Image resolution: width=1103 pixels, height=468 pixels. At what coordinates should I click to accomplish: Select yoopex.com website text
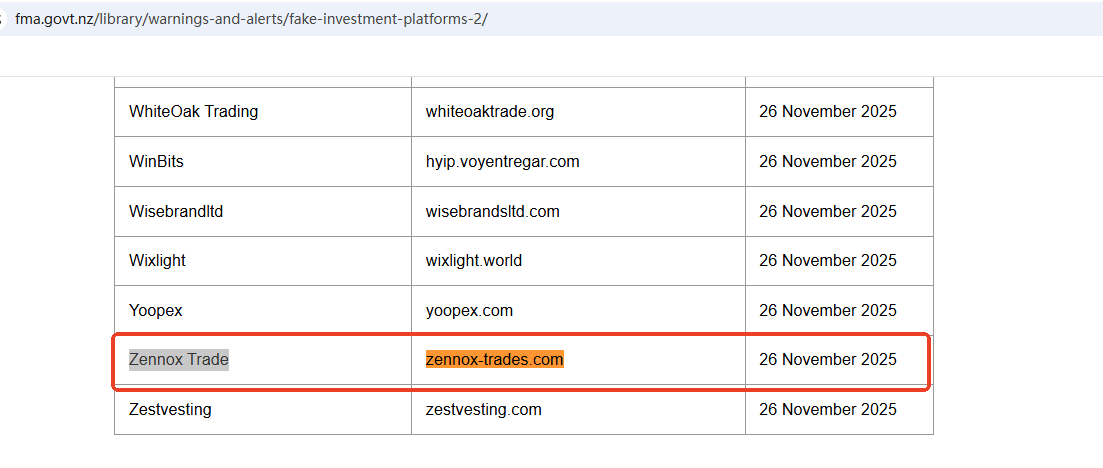point(469,310)
